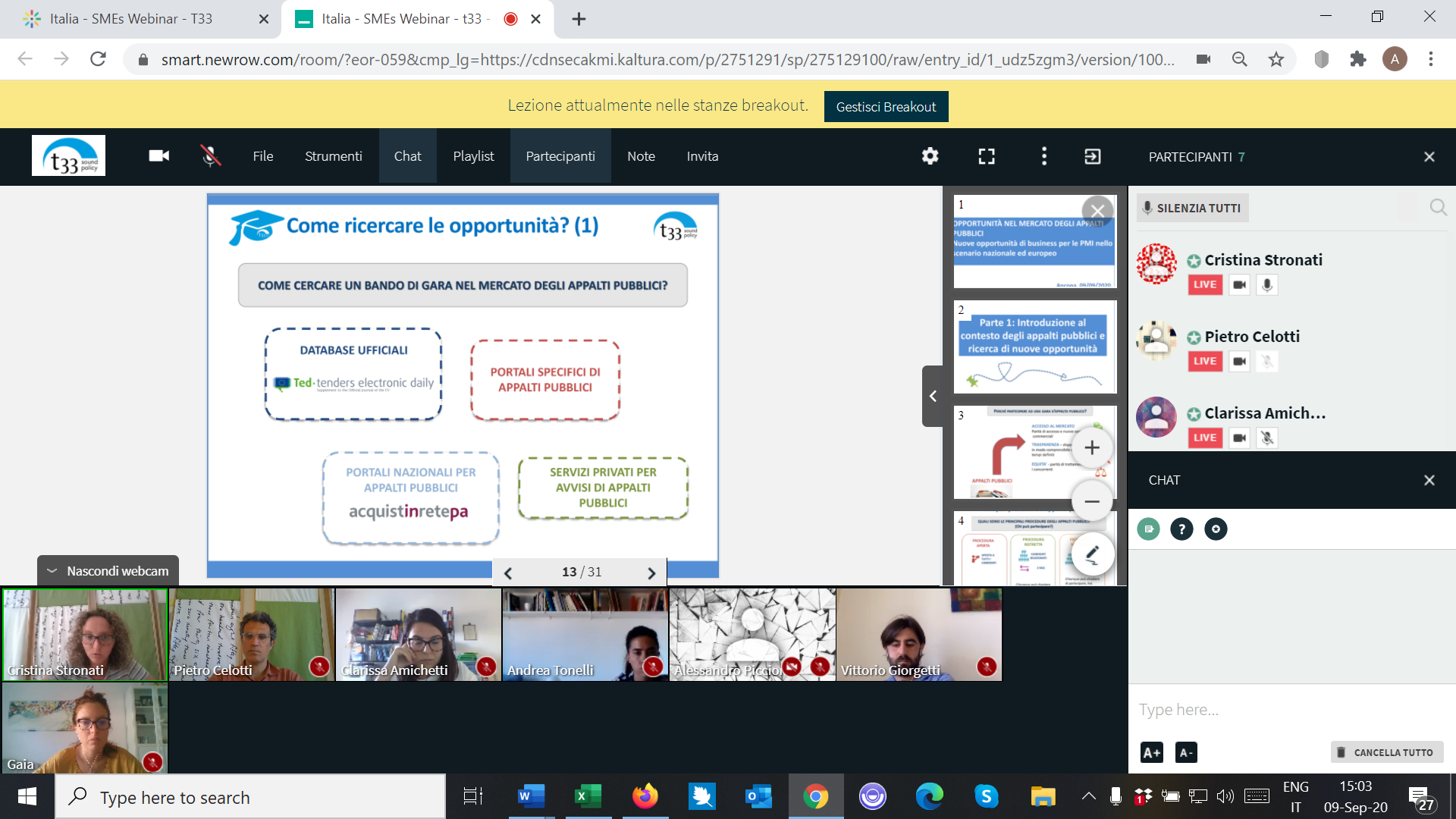
Task: Open the File menu
Action: point(262,155)
